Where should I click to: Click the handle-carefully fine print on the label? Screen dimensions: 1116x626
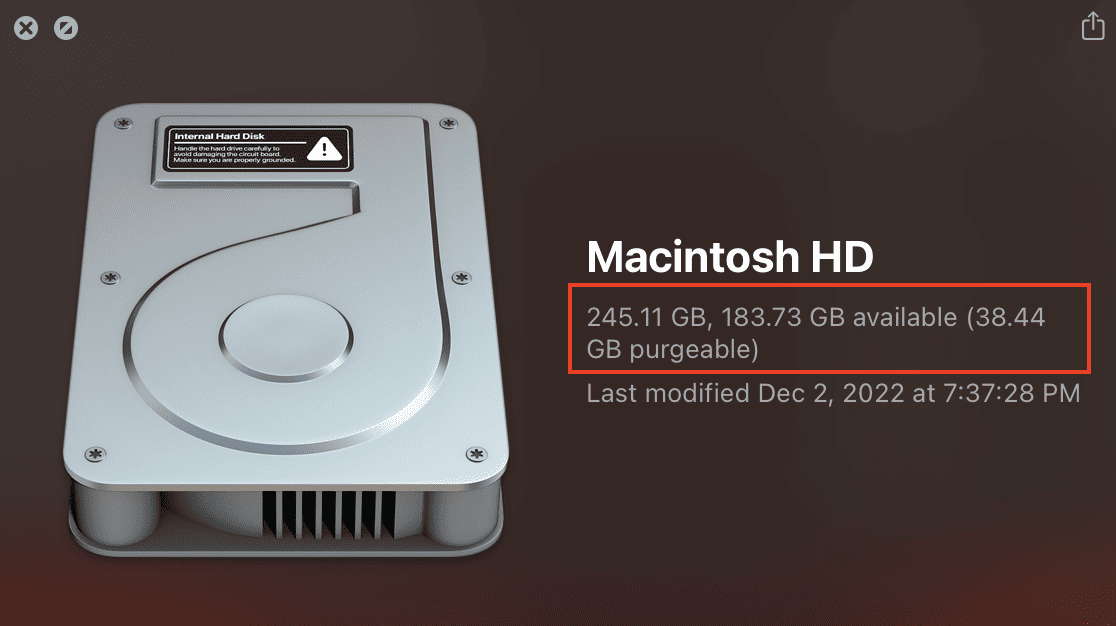(x=234, y=154)
